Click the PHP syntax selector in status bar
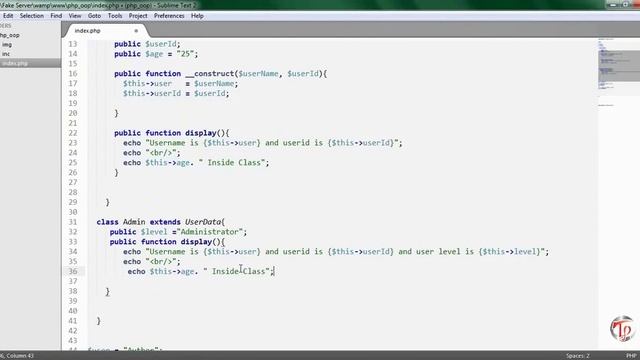Viewport: 640px width, 360px height. tap(631, 356)
